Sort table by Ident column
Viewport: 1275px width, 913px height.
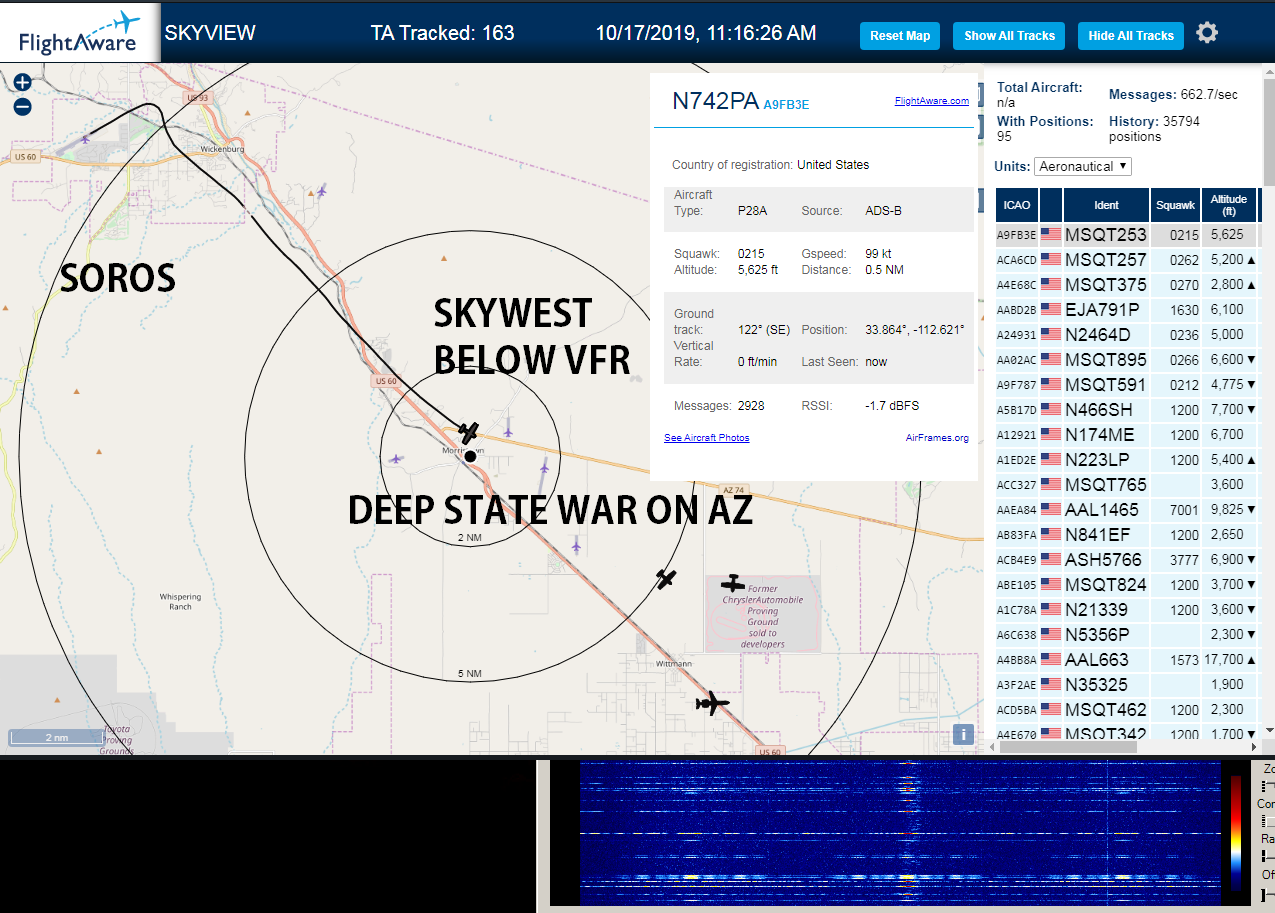pyautogui.click(x=1106, y=205)
